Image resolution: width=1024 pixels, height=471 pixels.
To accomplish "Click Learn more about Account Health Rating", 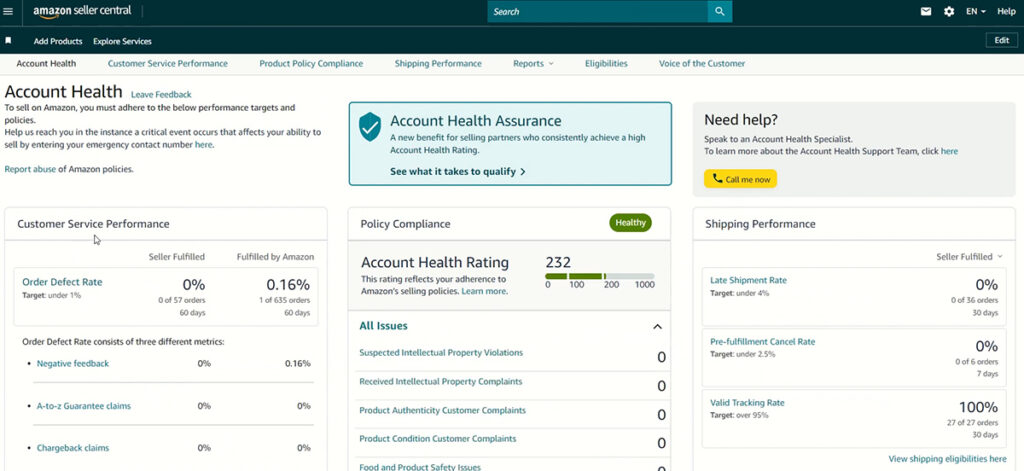I will click(484, 291).
